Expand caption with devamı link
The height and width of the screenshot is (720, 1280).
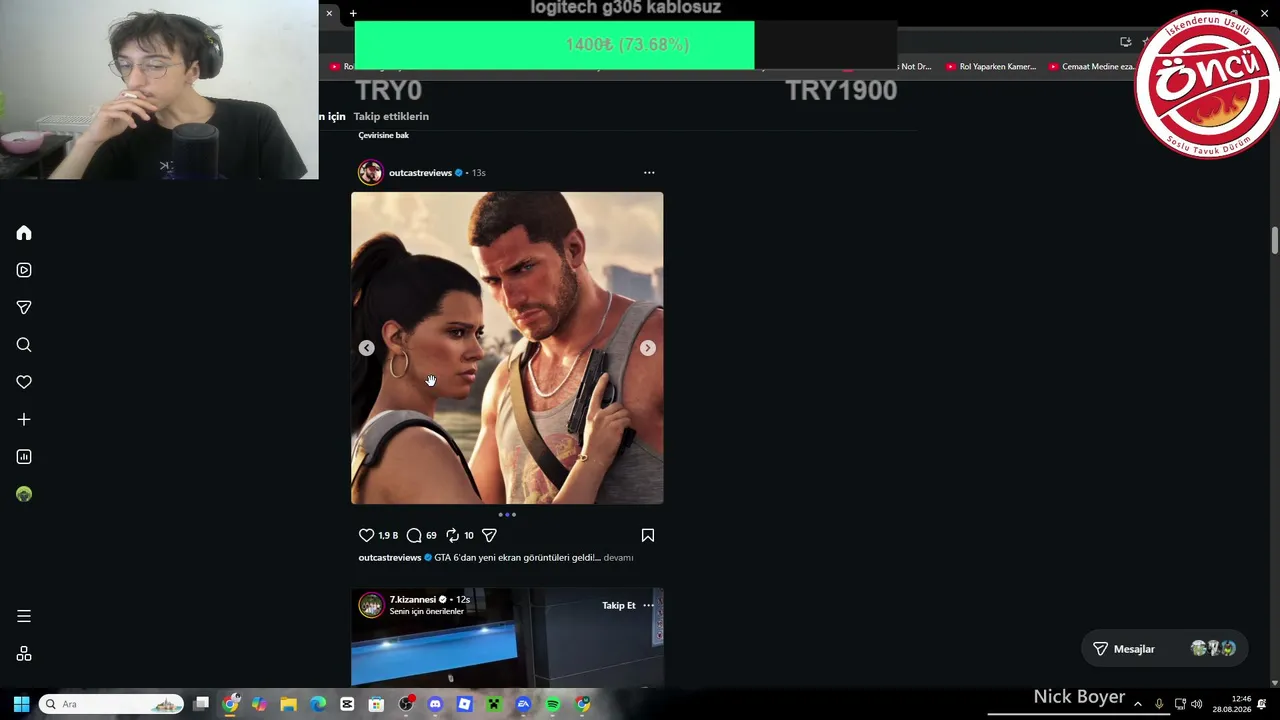(x=618, y=557)
